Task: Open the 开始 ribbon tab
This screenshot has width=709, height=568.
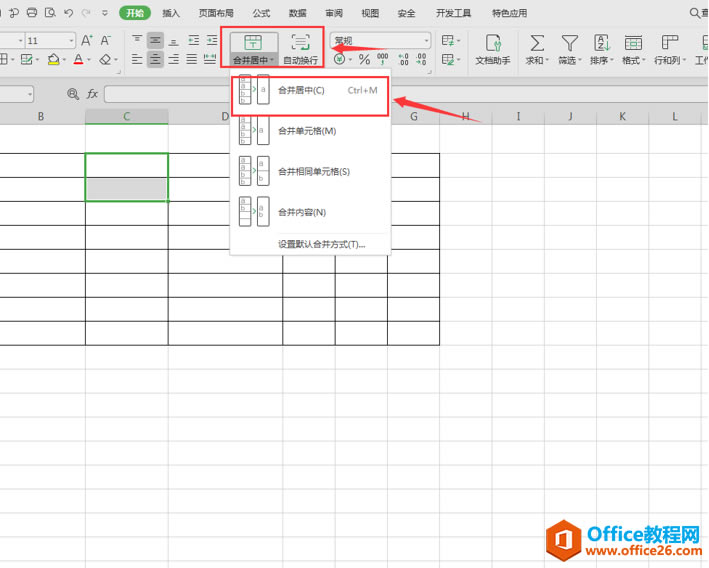Action: coord(135,13)
